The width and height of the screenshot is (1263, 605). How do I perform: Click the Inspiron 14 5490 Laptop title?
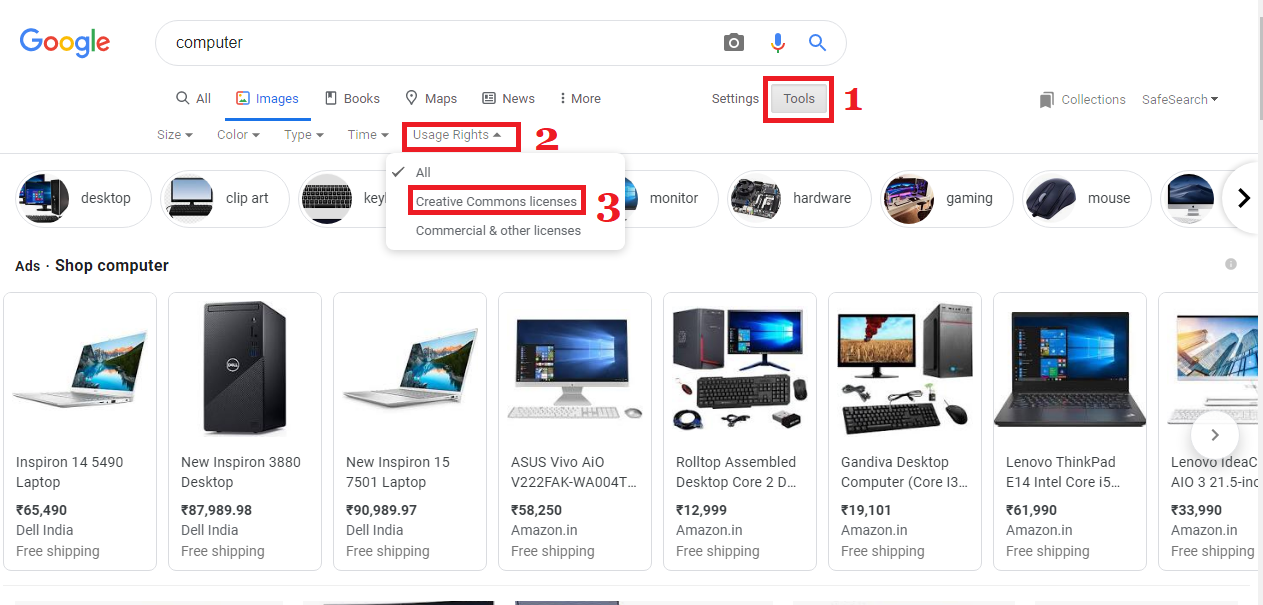[x=69, y=472]
